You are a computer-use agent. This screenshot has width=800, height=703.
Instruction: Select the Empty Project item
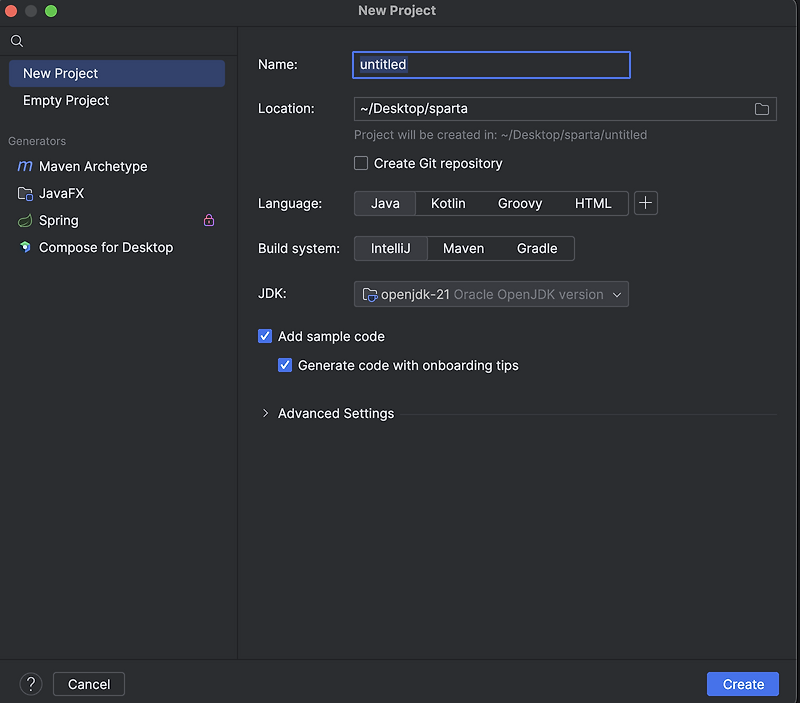(66, 101)
